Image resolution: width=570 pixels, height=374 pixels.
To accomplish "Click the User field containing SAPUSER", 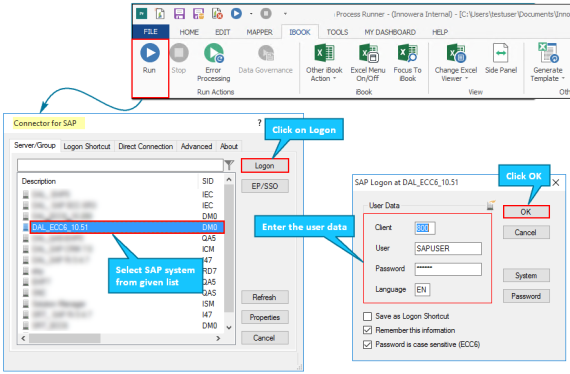I will [x=448, y=248].
